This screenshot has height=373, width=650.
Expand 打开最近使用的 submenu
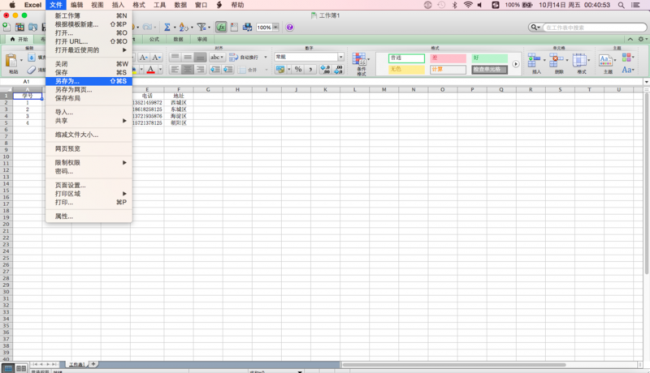point(89,50)
